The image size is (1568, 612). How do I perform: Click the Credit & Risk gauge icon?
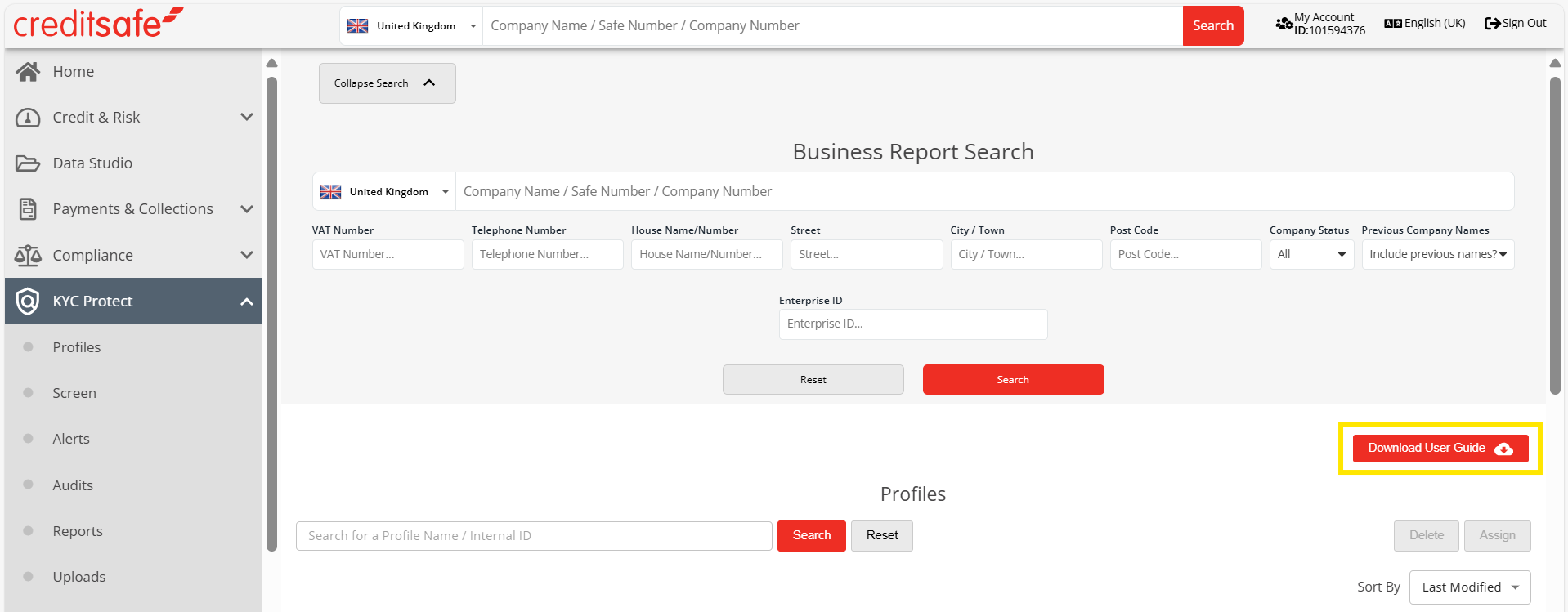[28, 118]
